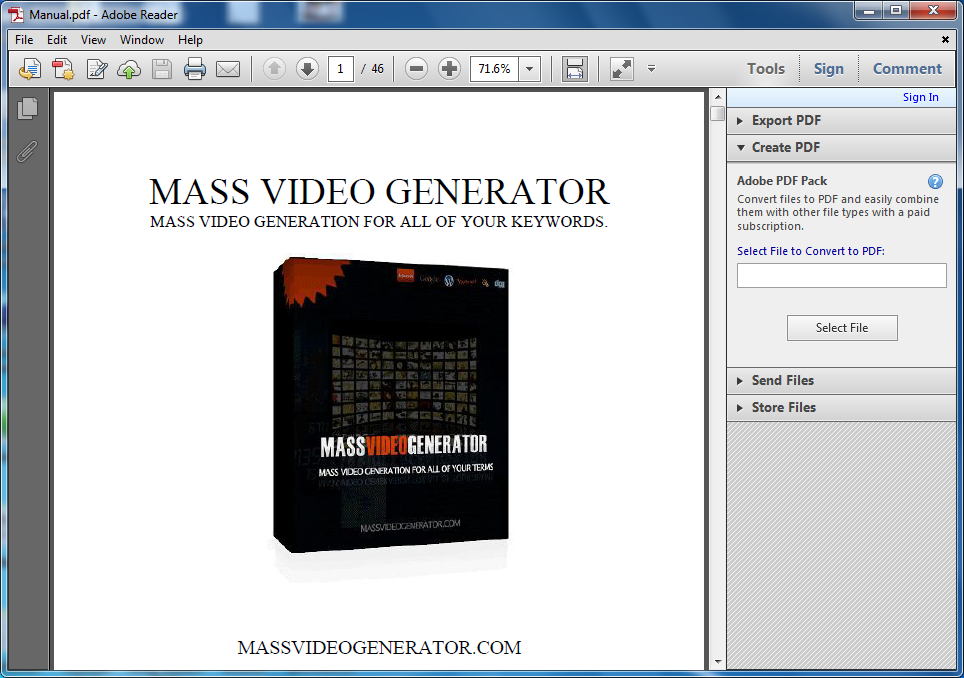Click the Sign In link
This screenshot has height=678, width=964.
coord(920,97)
